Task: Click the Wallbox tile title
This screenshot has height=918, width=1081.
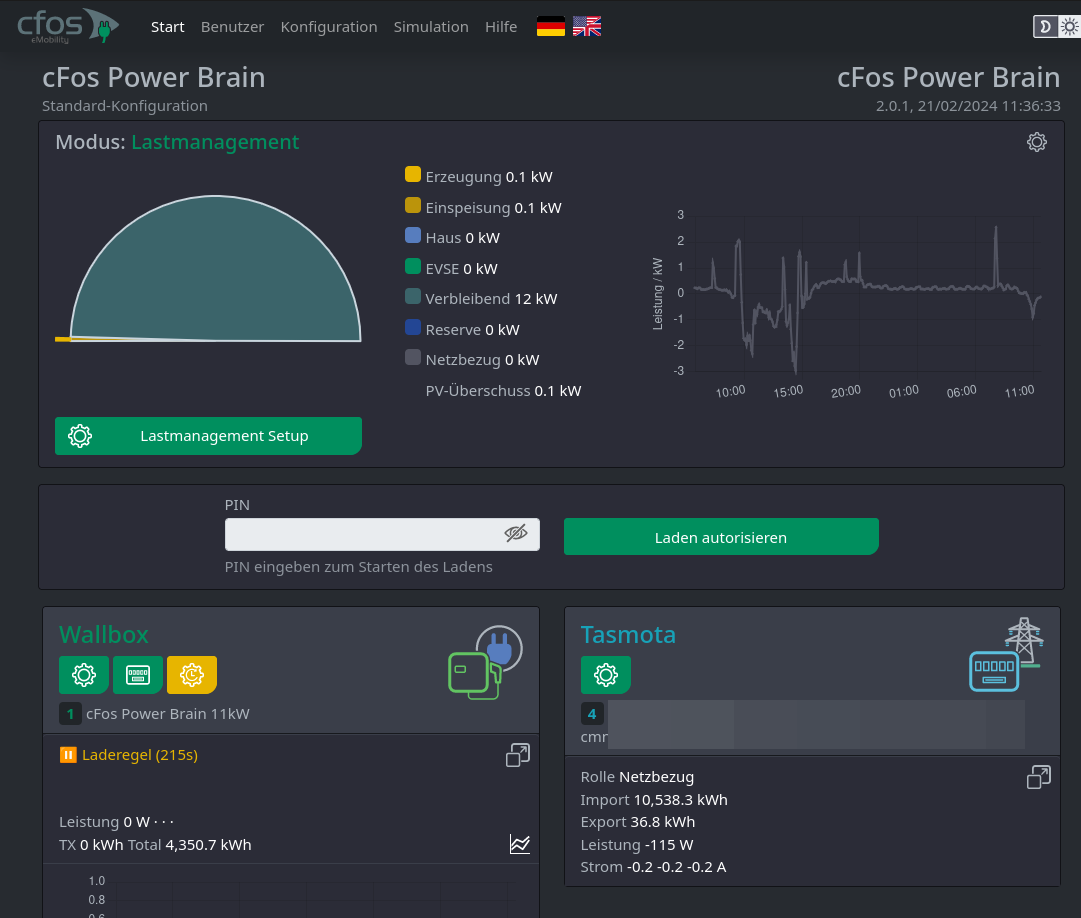Action: [104, 635]
